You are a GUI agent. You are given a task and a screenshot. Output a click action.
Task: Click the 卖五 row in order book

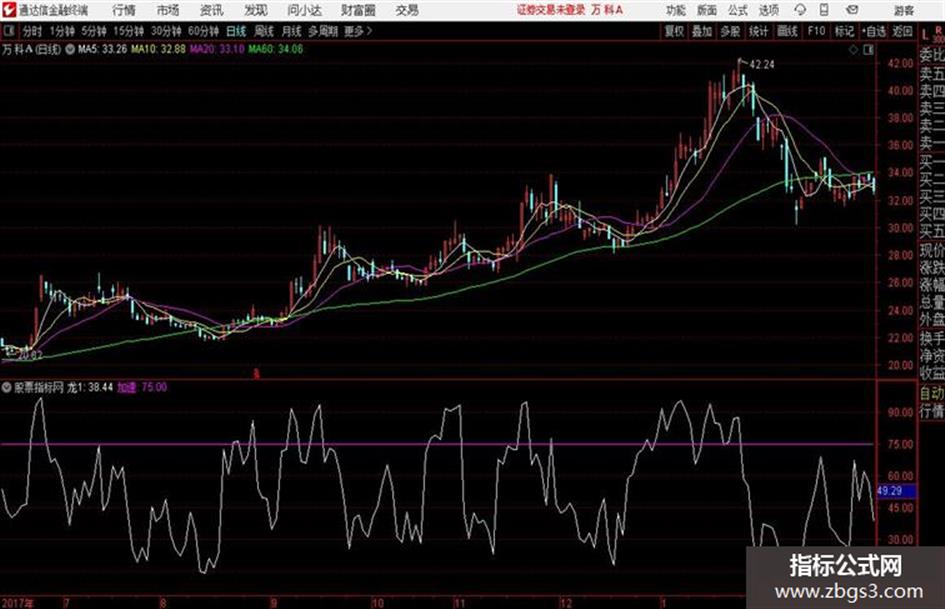(x=932, y=74)
